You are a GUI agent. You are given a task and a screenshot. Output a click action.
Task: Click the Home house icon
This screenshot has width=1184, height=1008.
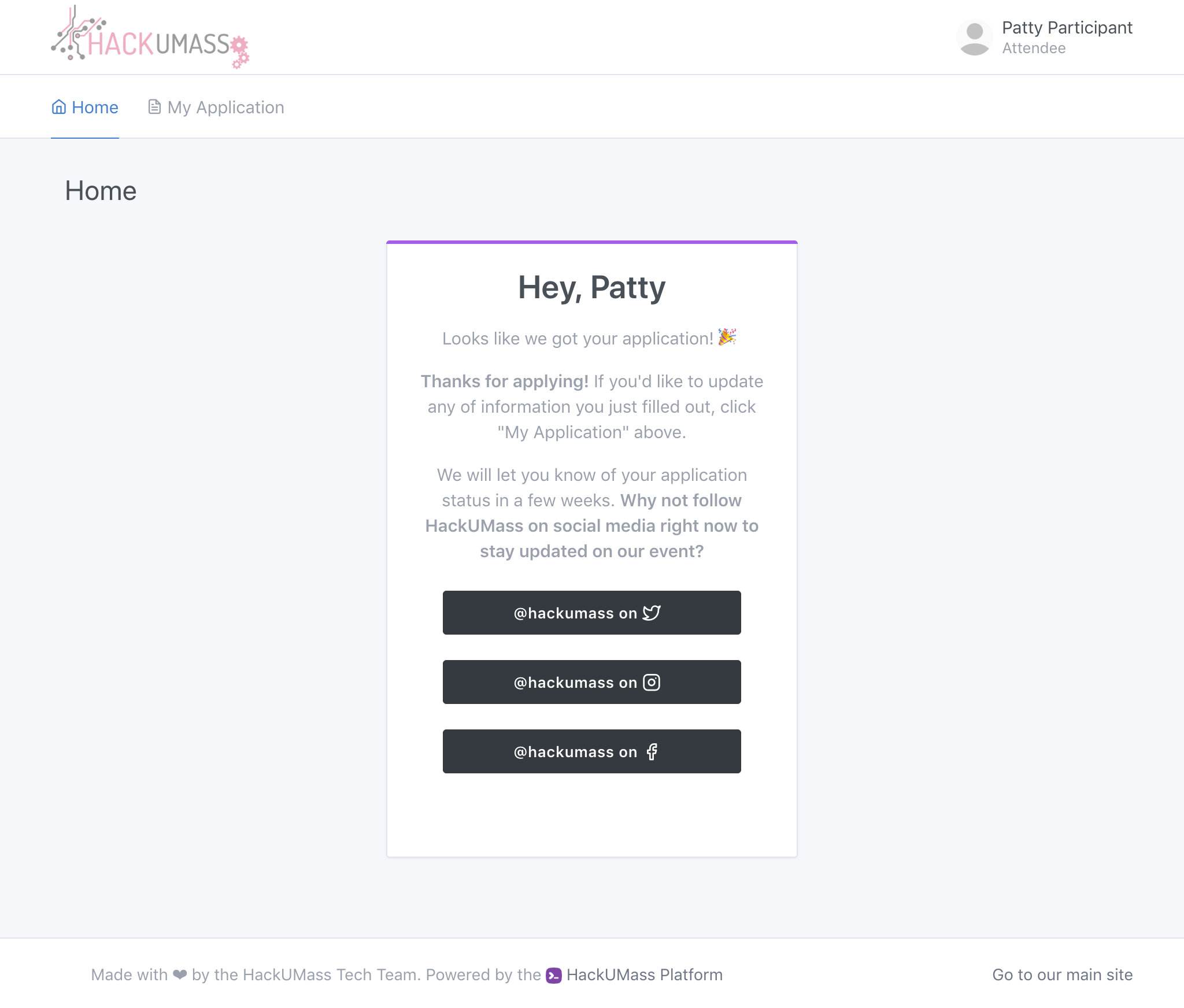(x=59, y=107)
